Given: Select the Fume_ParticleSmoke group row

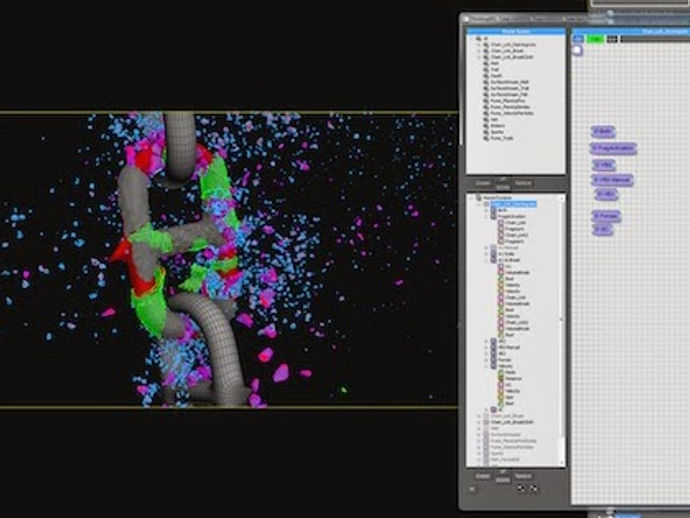Looking at the screenshot, I should click(510, 107).
